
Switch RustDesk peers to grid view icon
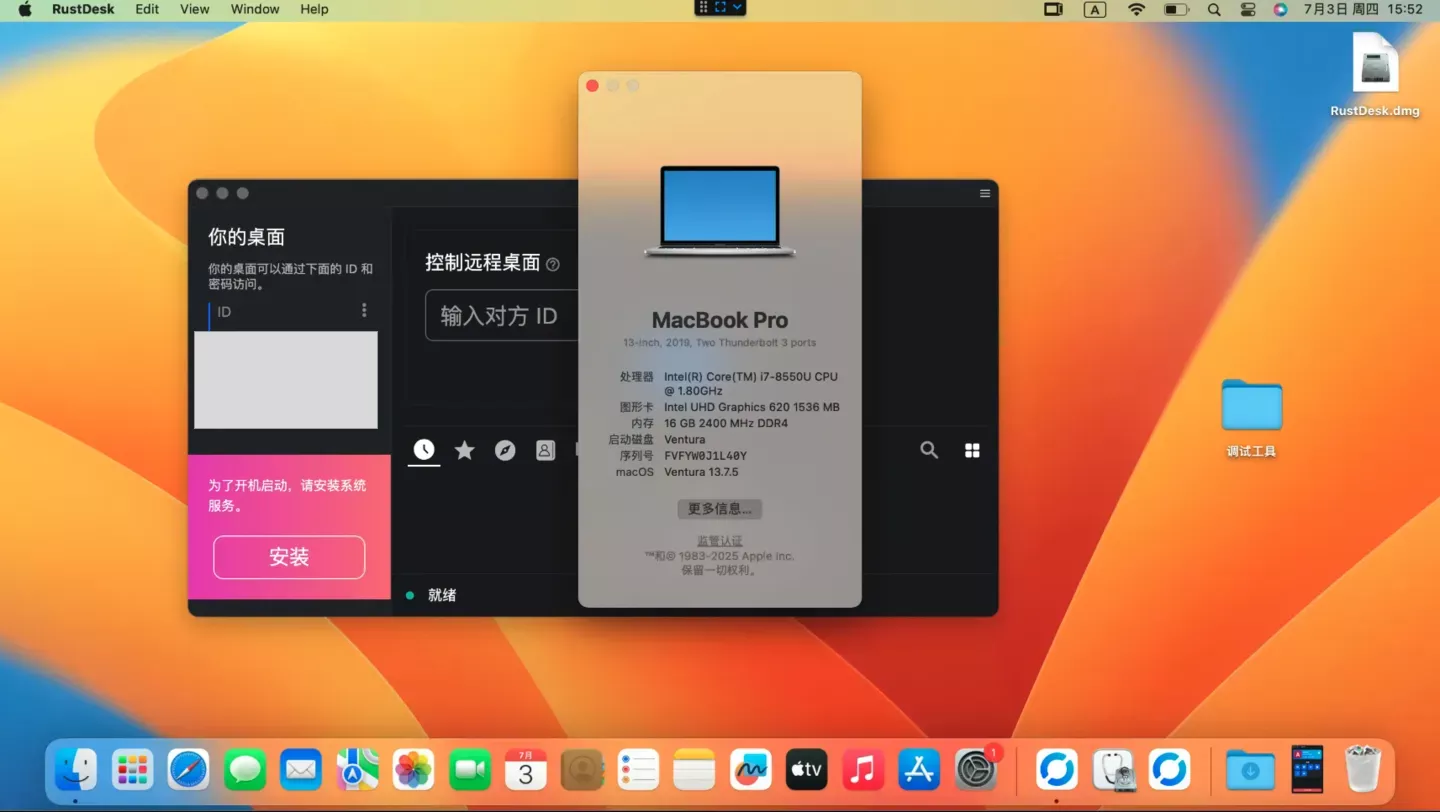(x=972, y=450)
